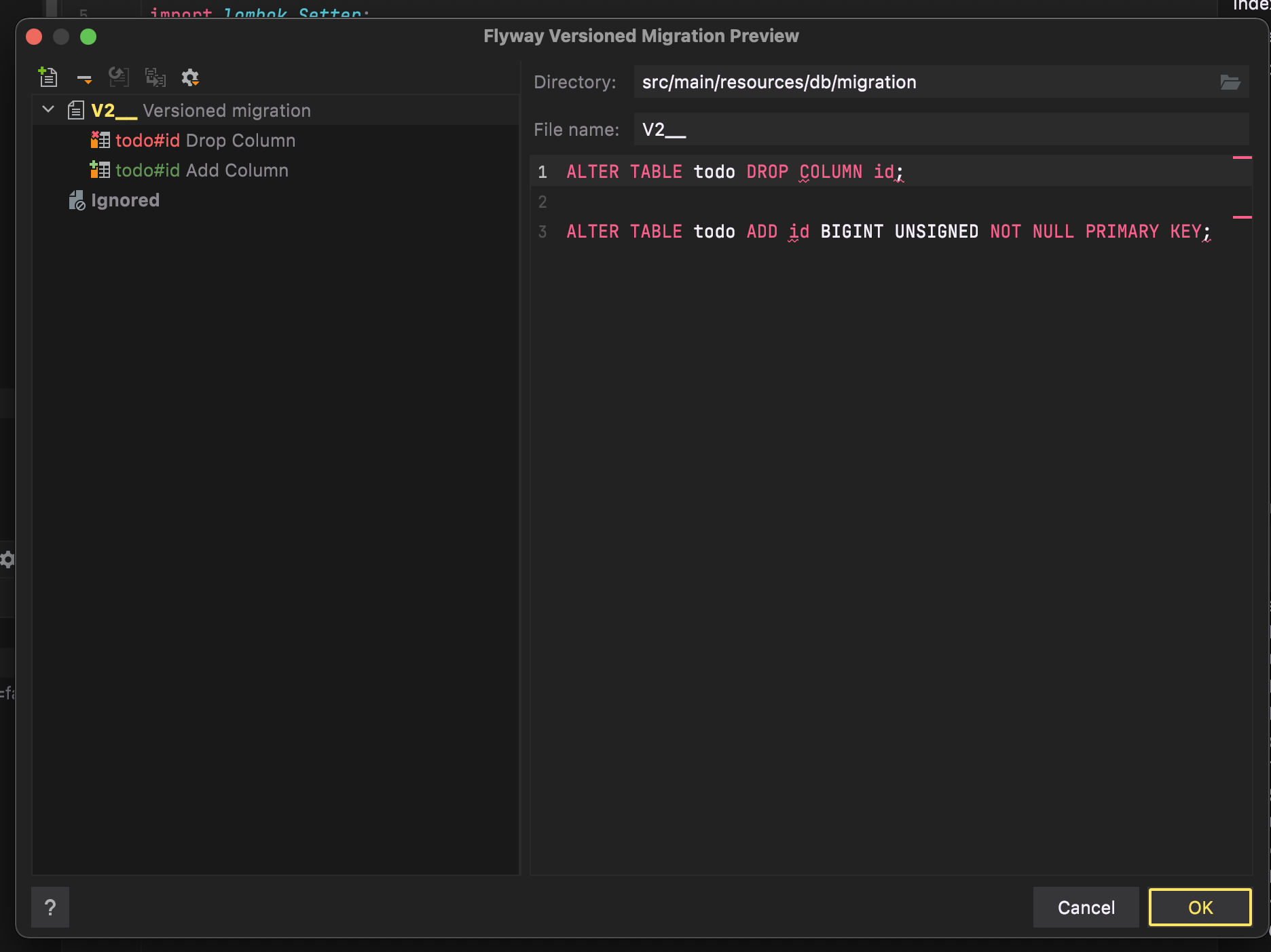Click the PRIMARY KEY keyword in line 3
The width and height of the screenshot is (1271, 952).
(x=1143, y=232)
